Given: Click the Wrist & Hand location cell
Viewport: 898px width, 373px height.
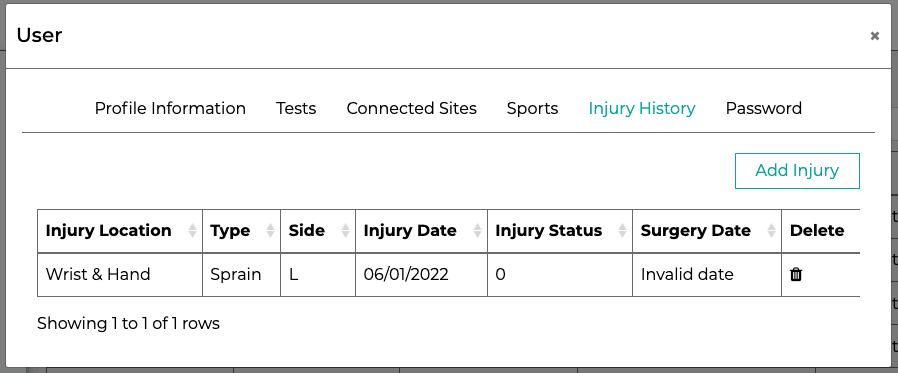Looking at the screenshot, I should (120, 275).
